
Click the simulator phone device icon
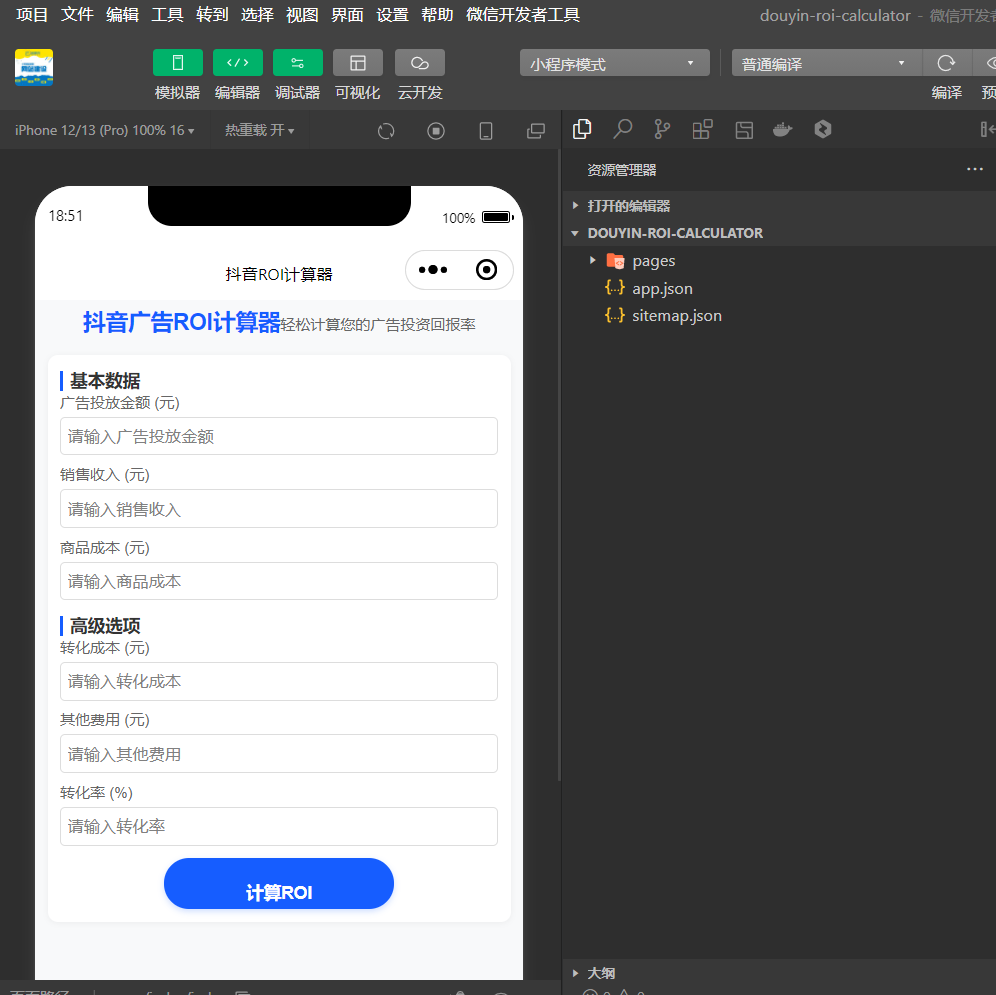486,131
